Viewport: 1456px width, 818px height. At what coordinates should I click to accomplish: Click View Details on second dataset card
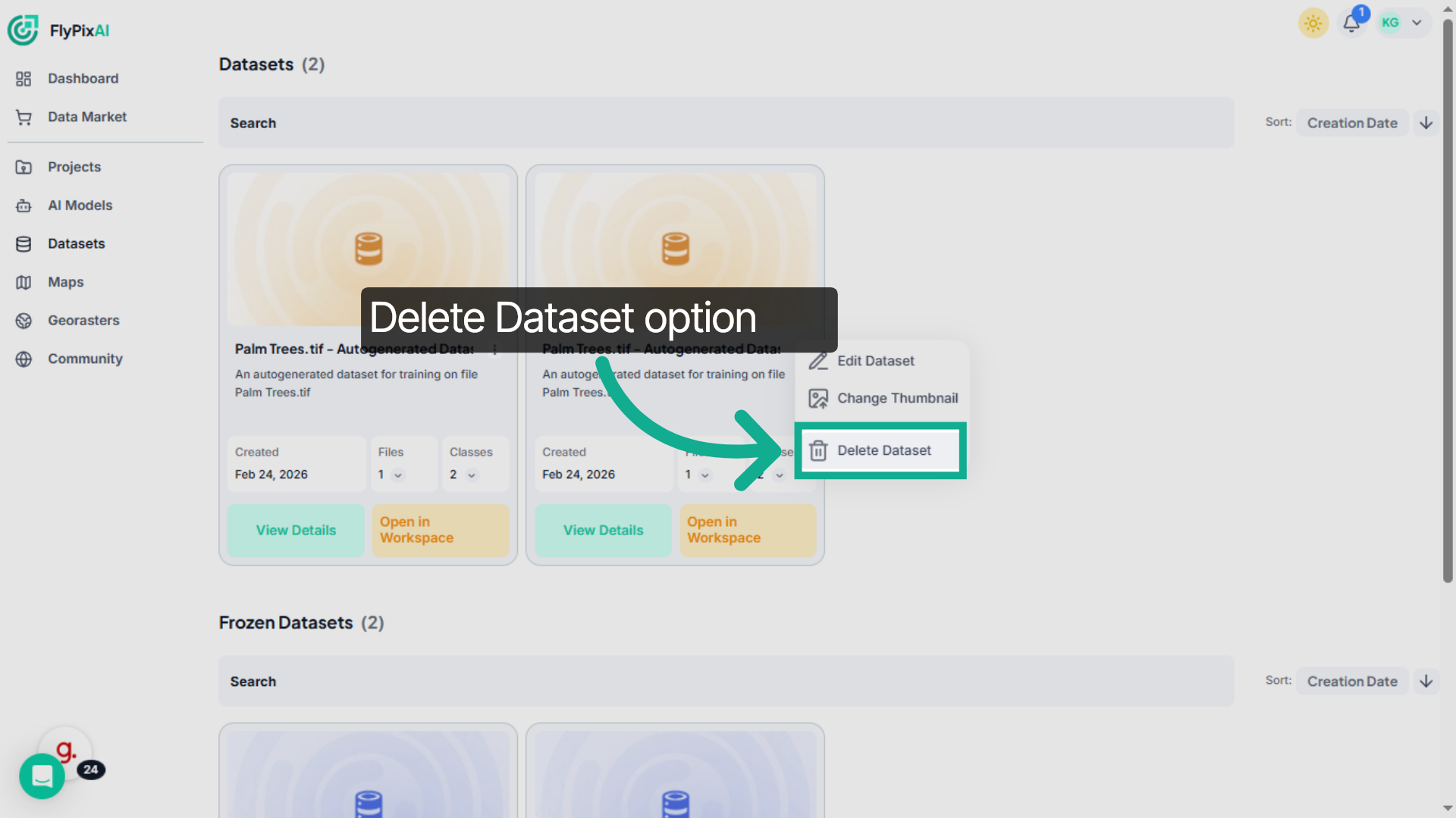point(604,531)
